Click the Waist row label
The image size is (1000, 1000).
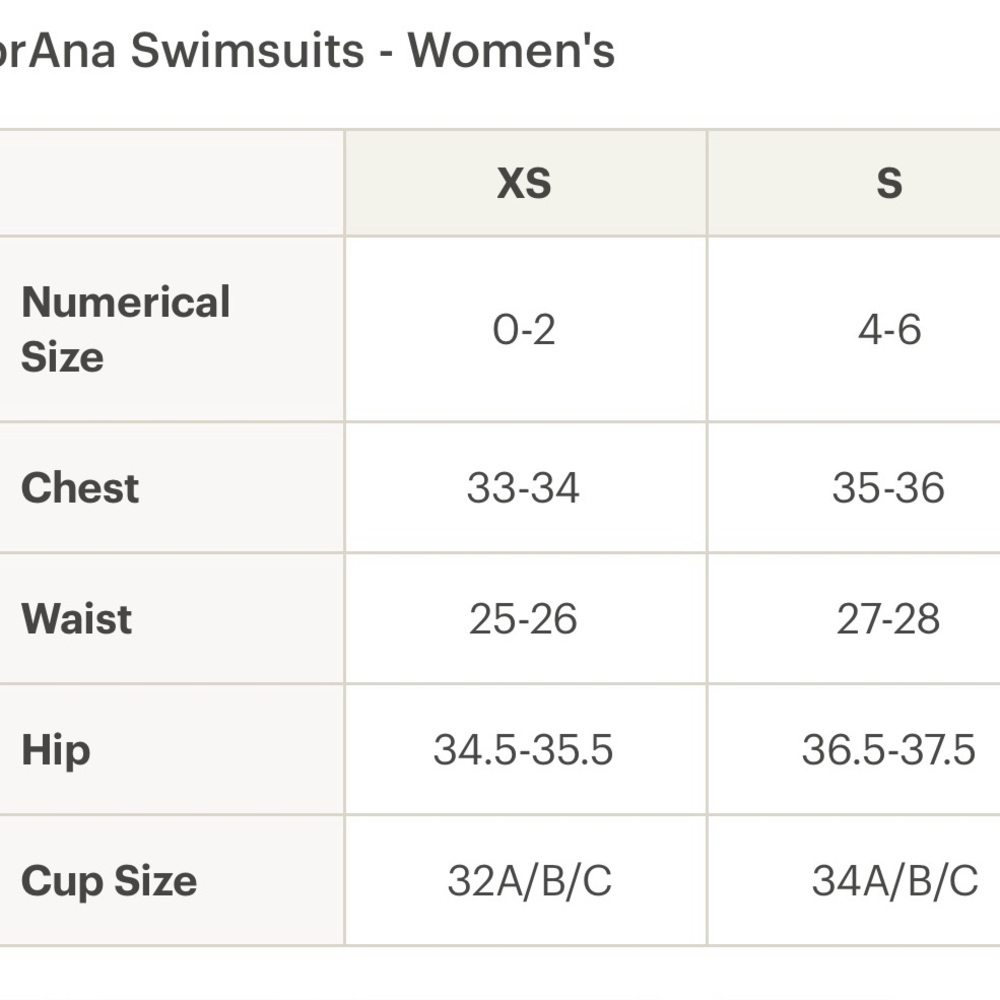(x=77, y=619)
